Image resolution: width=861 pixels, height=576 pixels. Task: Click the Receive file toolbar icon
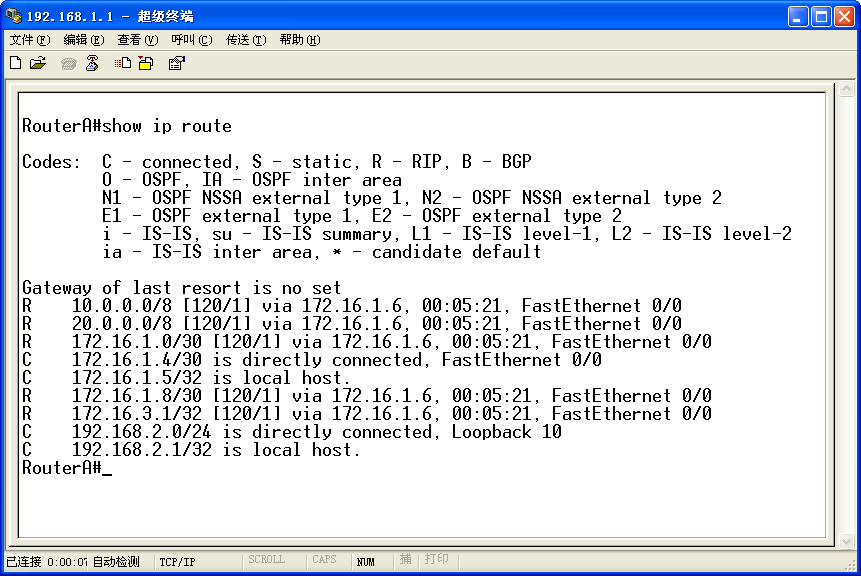click(x=146, y=63)
